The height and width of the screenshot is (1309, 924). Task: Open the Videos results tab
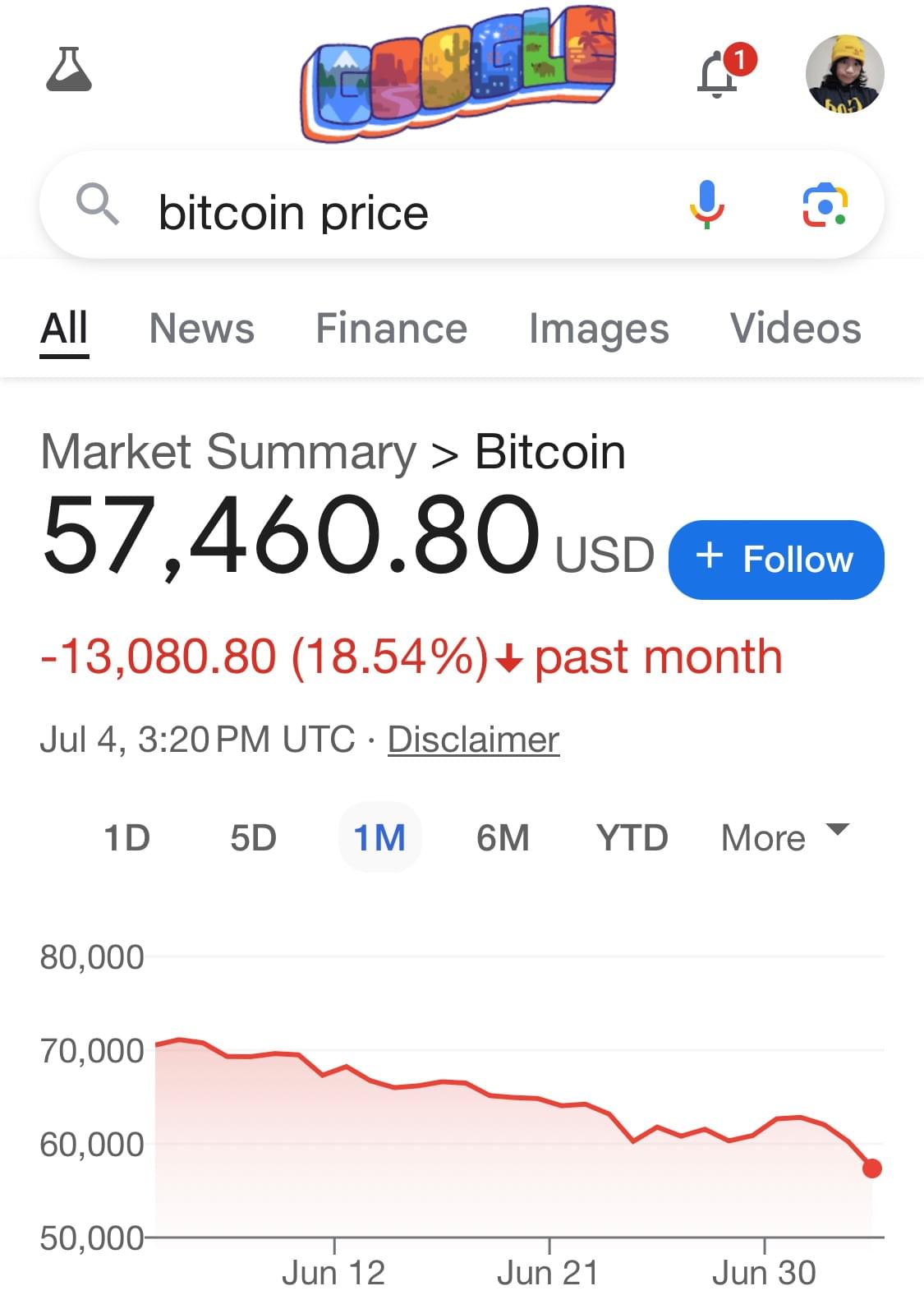tap(796, 329)
